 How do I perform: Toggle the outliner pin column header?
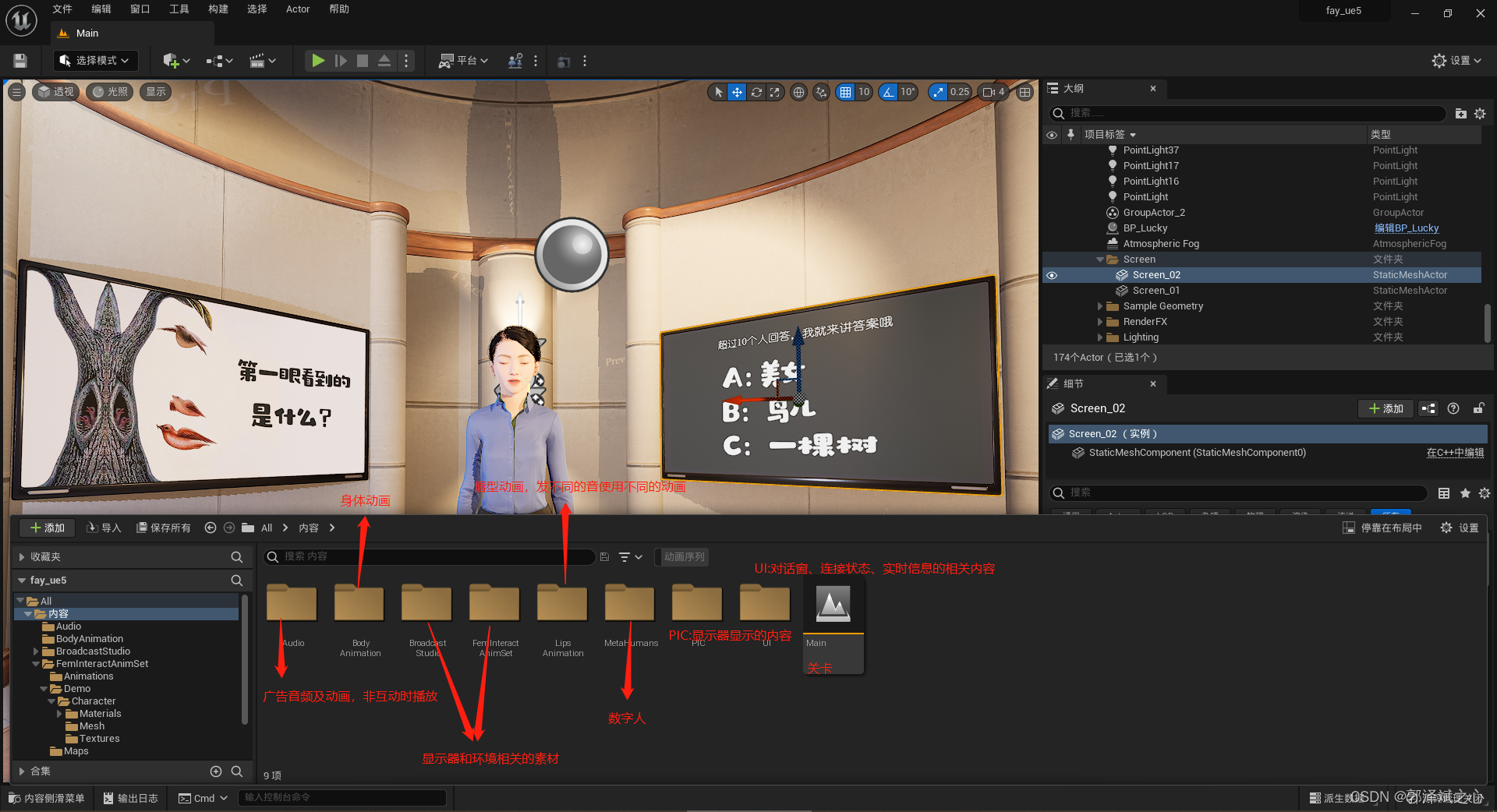coord(1071,135)
